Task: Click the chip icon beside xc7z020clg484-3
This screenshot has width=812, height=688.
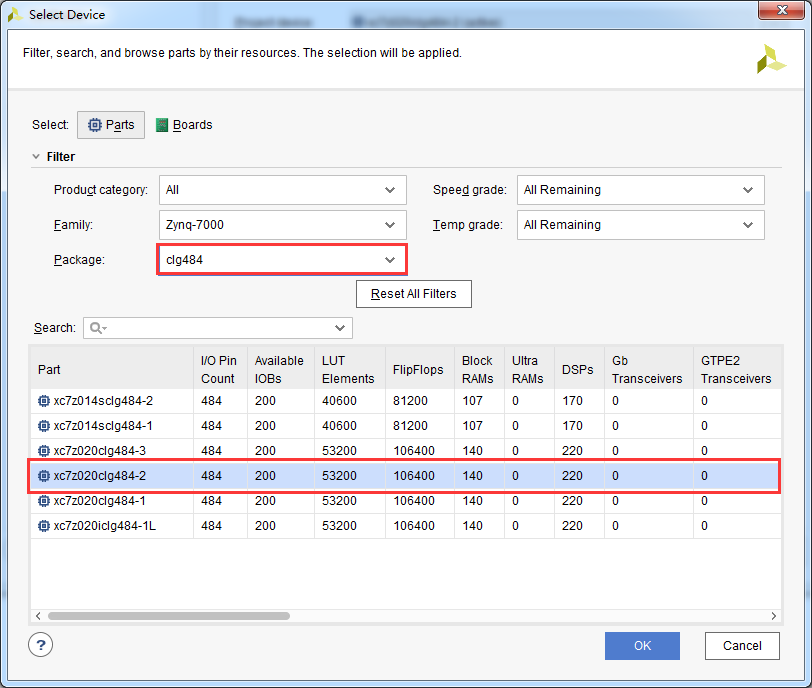Action: 44,451
